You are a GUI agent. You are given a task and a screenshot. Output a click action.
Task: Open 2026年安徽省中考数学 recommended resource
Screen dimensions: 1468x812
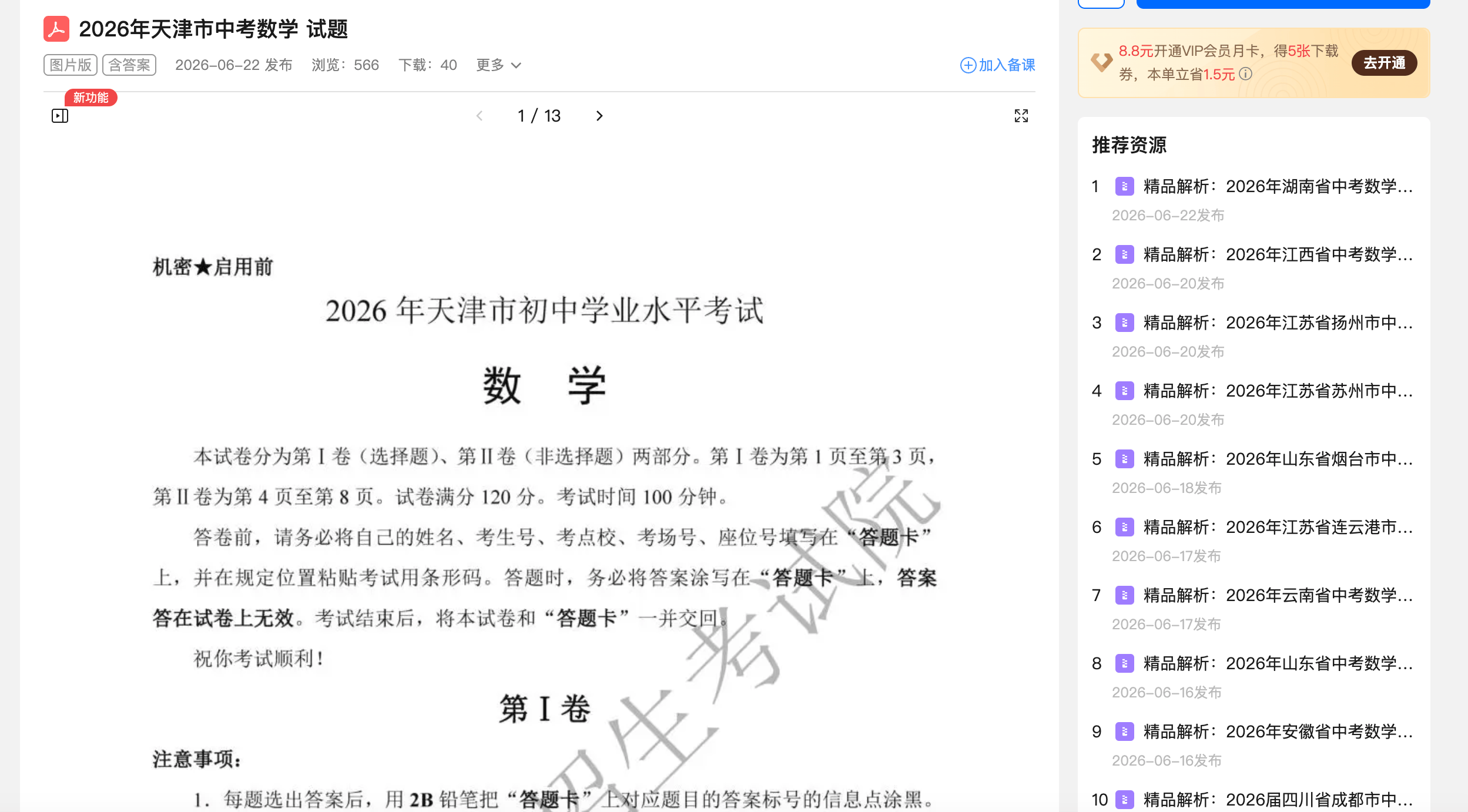point(1278,732)
